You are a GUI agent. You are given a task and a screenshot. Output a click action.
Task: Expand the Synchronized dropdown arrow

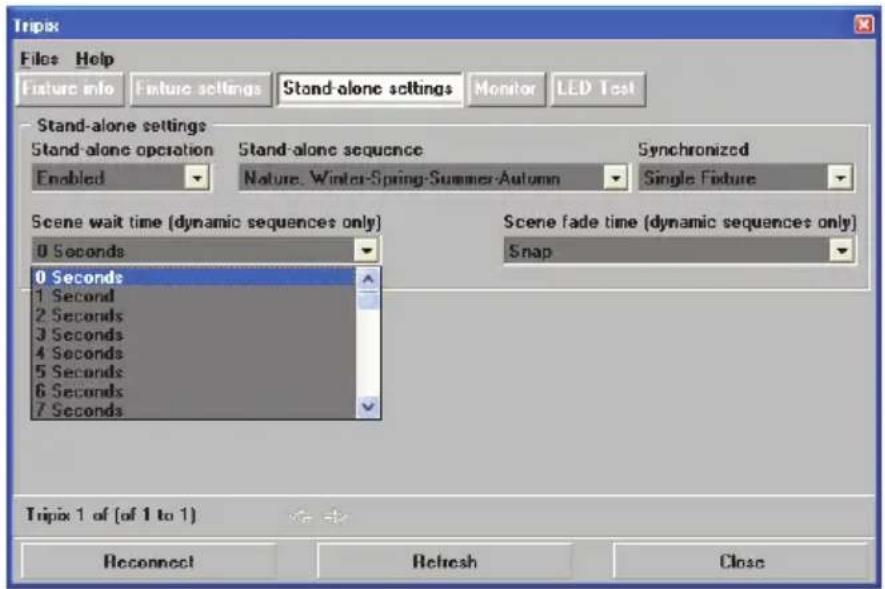[840, 178]
